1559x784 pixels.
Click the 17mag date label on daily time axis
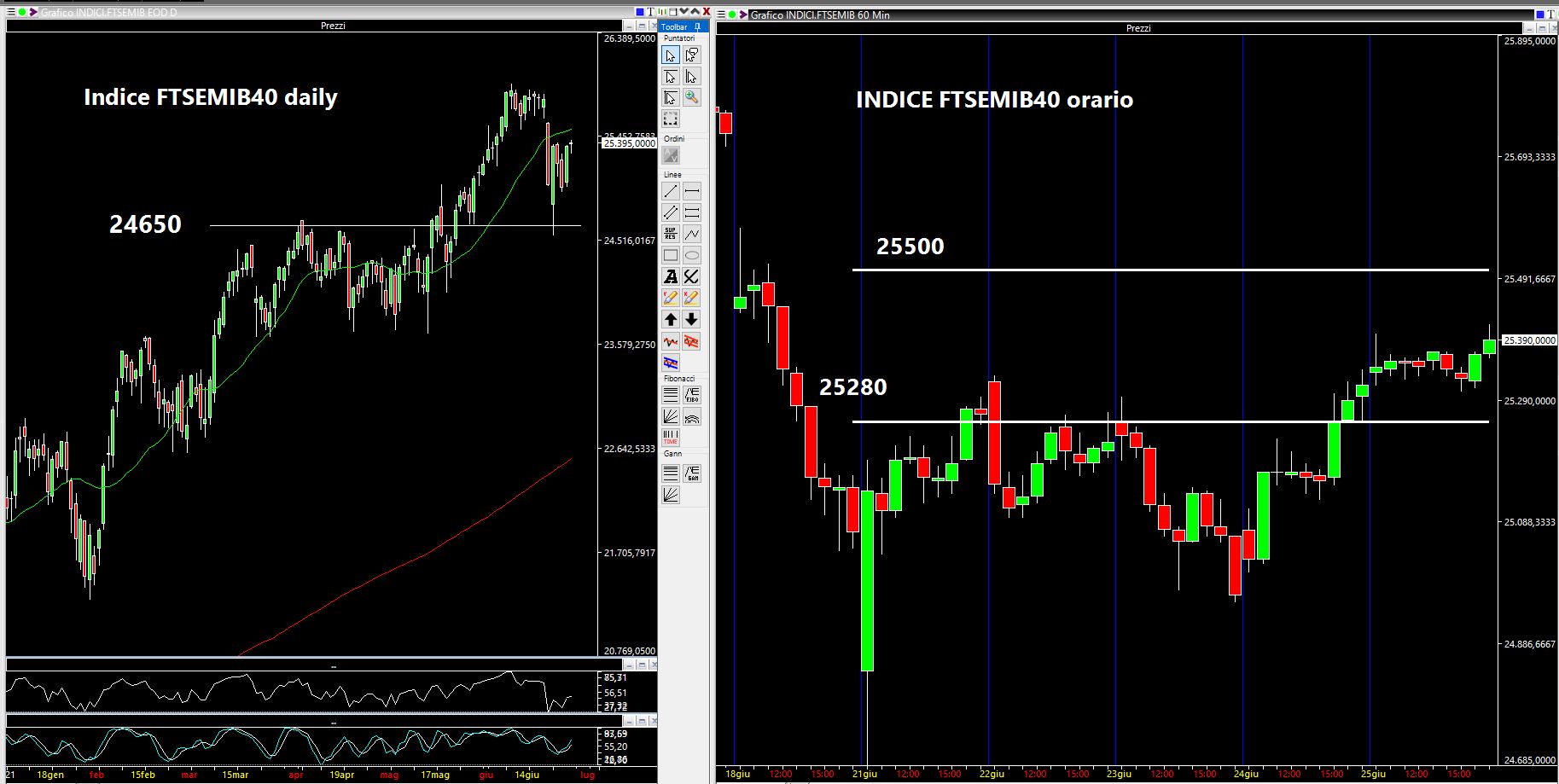[x=435, y=775]
